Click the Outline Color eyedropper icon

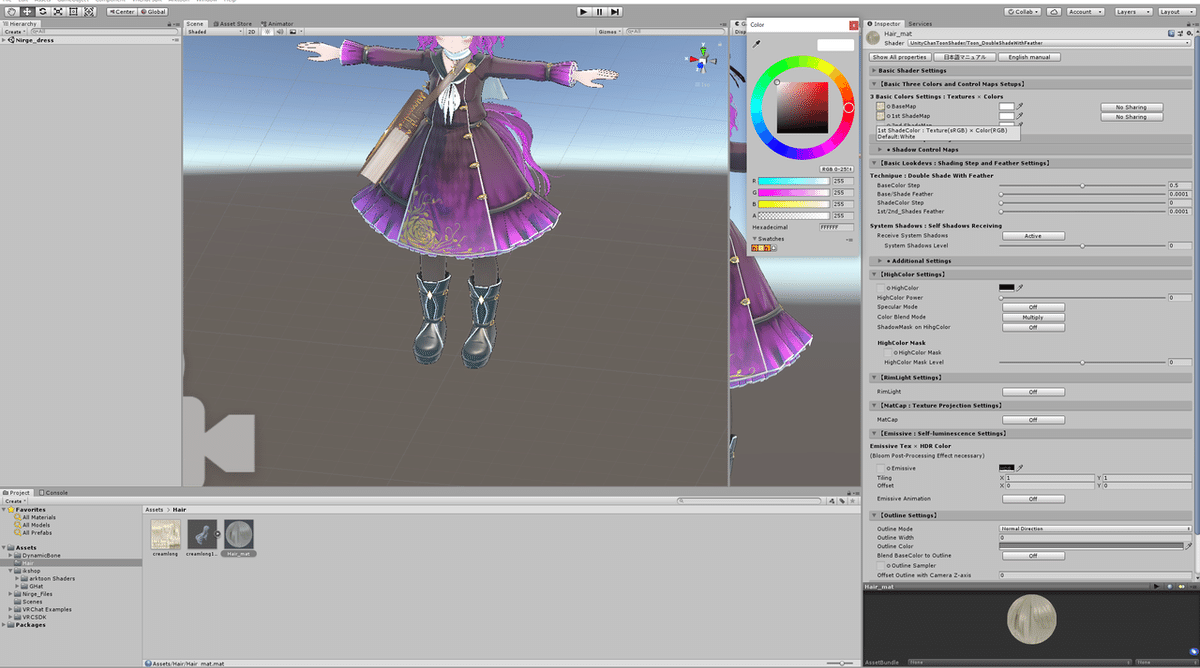[1188, 546]
